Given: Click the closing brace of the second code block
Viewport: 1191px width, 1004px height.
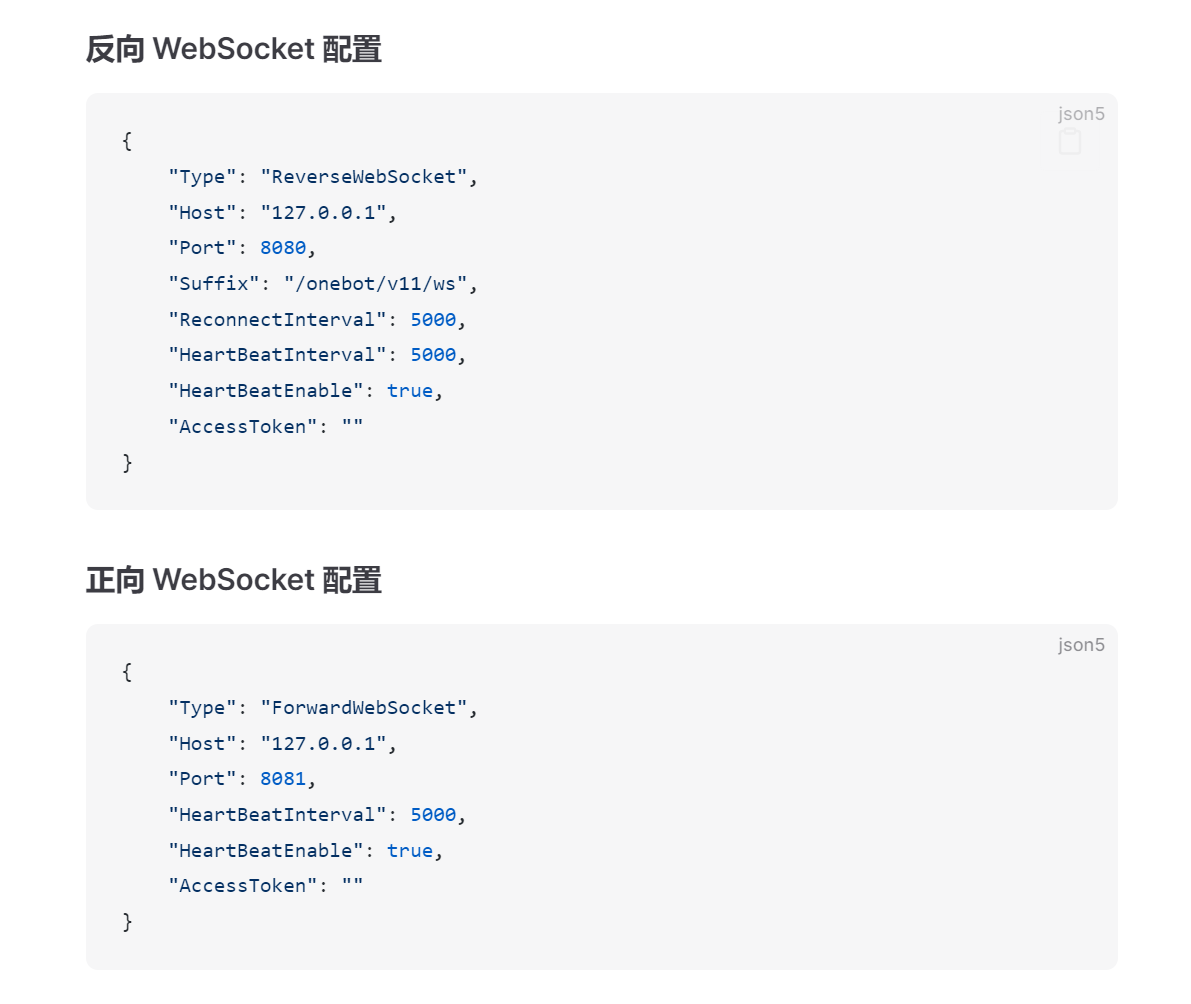Looking at the screenshot, I should click(127, 922).
